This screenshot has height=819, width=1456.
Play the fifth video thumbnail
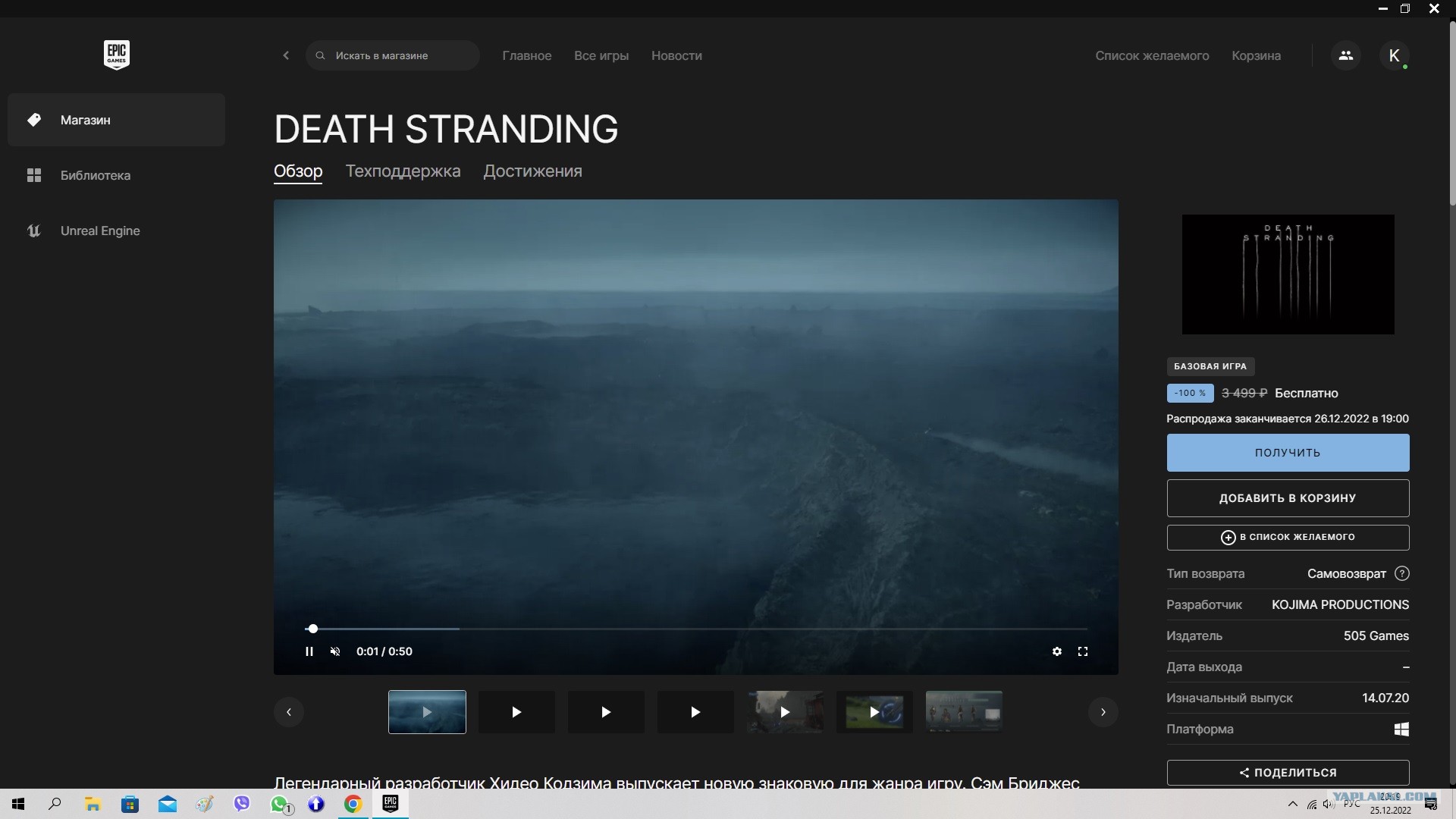point(785,712)
